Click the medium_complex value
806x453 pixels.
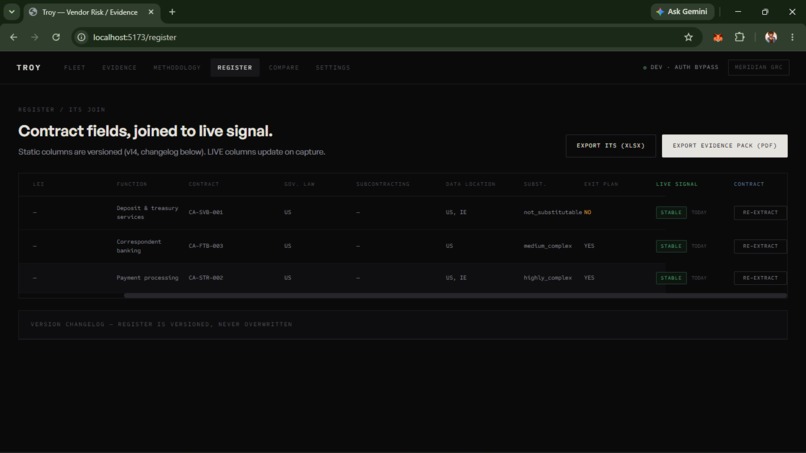point(547,246)
